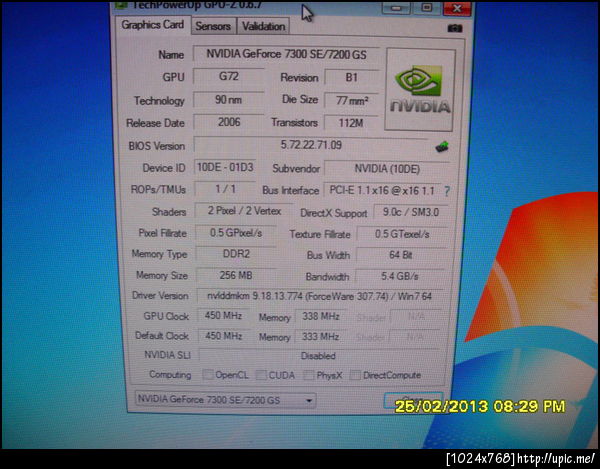Click the Subvendor value NVIDIA (10DE)
Viewport: 600px width, 469px height.
[387, 169]
